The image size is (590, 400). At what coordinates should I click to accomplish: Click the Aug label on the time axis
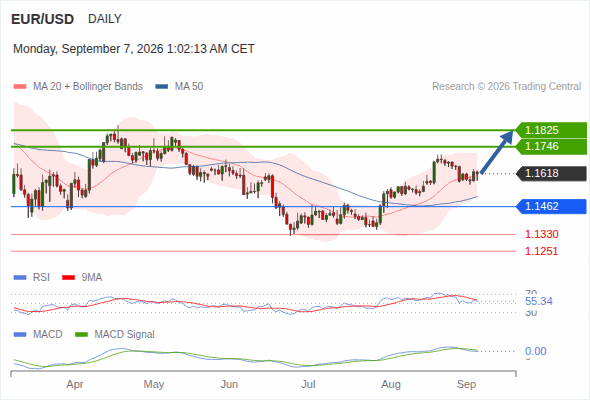[391, 385]
